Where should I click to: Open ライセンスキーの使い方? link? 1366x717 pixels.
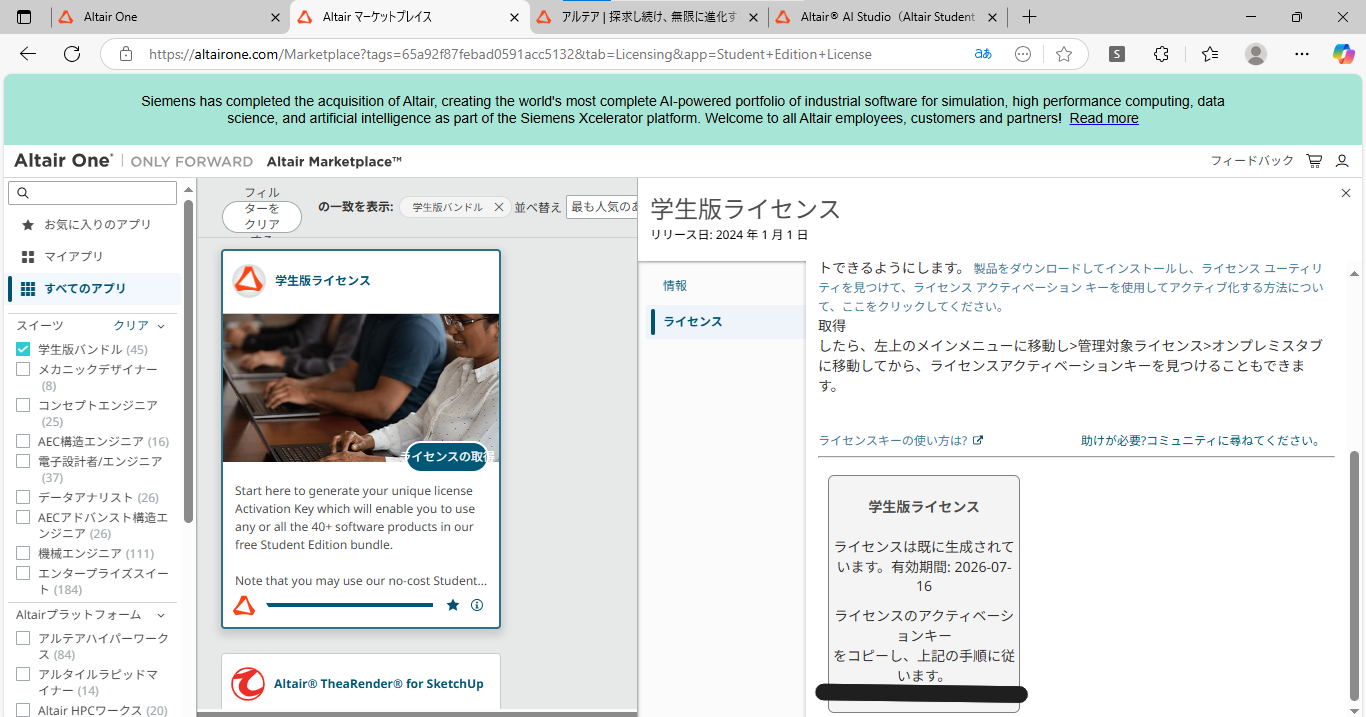pyautogui.click(x=900, y=440)
